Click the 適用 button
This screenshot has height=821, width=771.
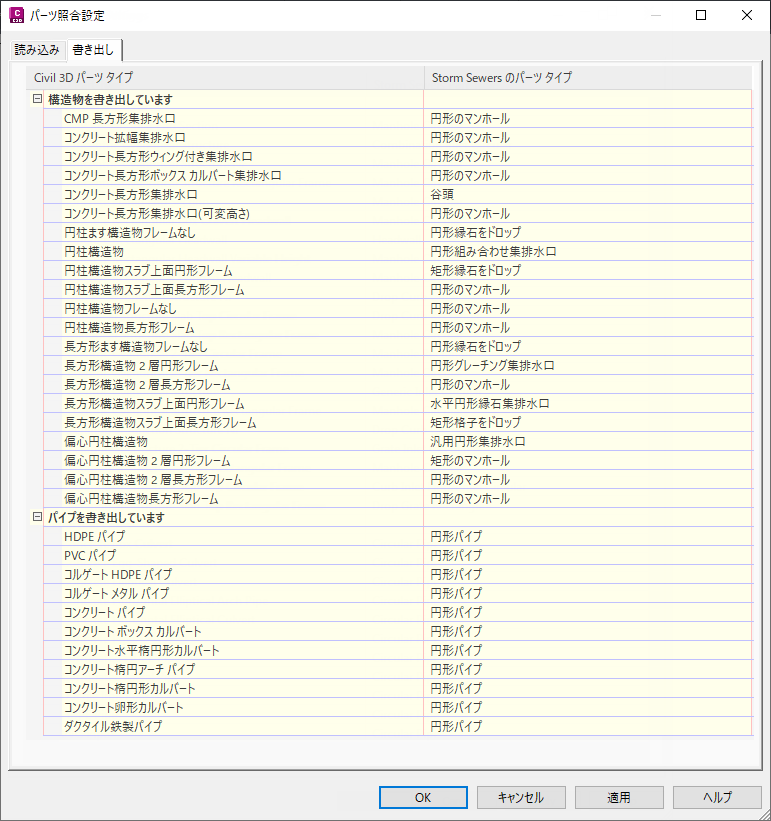point(619,797)
